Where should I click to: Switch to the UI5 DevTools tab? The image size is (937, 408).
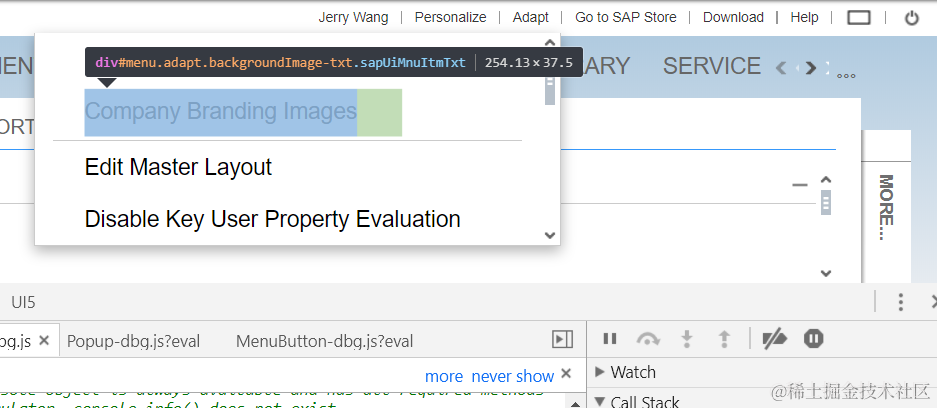[x=23, y=302]
